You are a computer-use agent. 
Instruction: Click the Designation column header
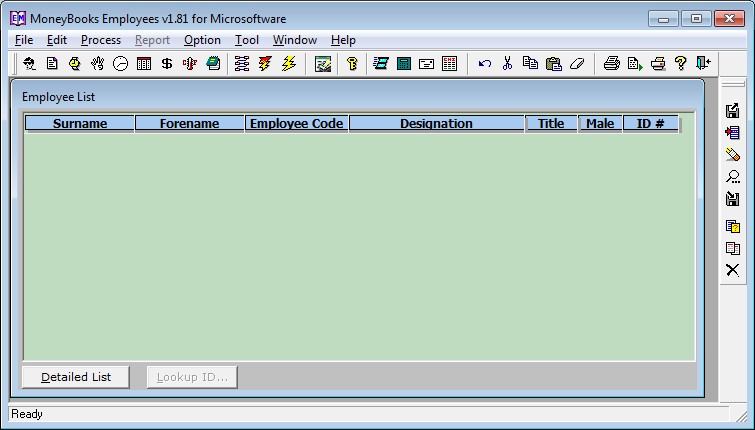(436, 124)
